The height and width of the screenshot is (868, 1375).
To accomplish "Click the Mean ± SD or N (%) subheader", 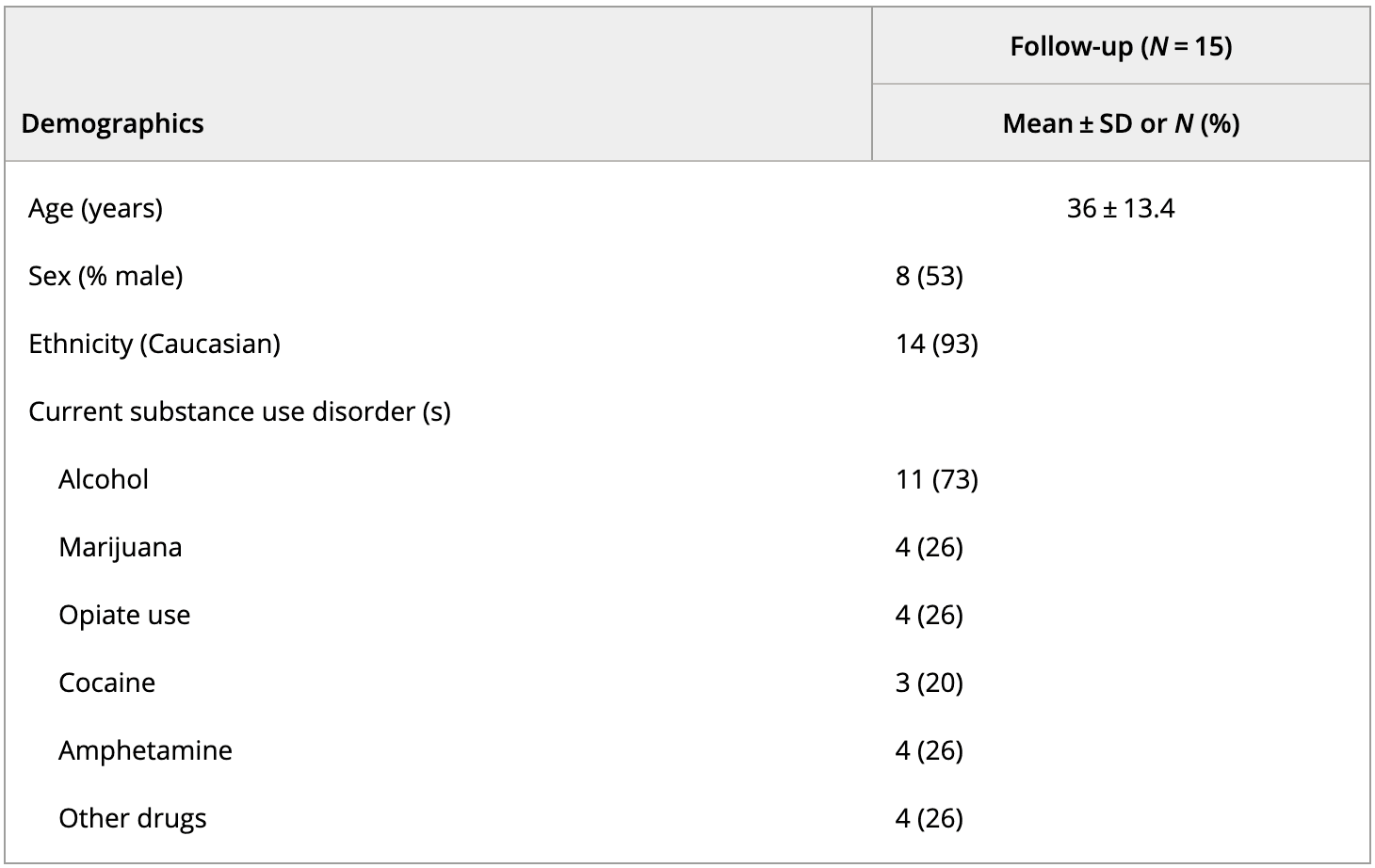I will click(1121, 123).
